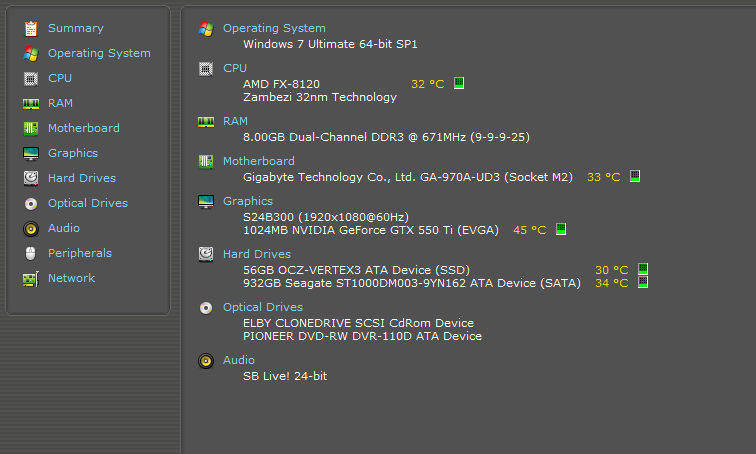Image resolution: width=756 pixels, height=454 pixels.
Task: Click the CPU chip icon in main summary panel
Action: pyautogui.click(x=206, y=69)
